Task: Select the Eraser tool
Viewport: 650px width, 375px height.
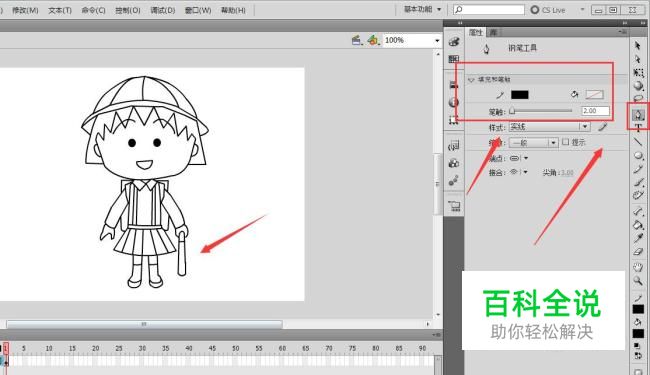Action: pos(638,252)
